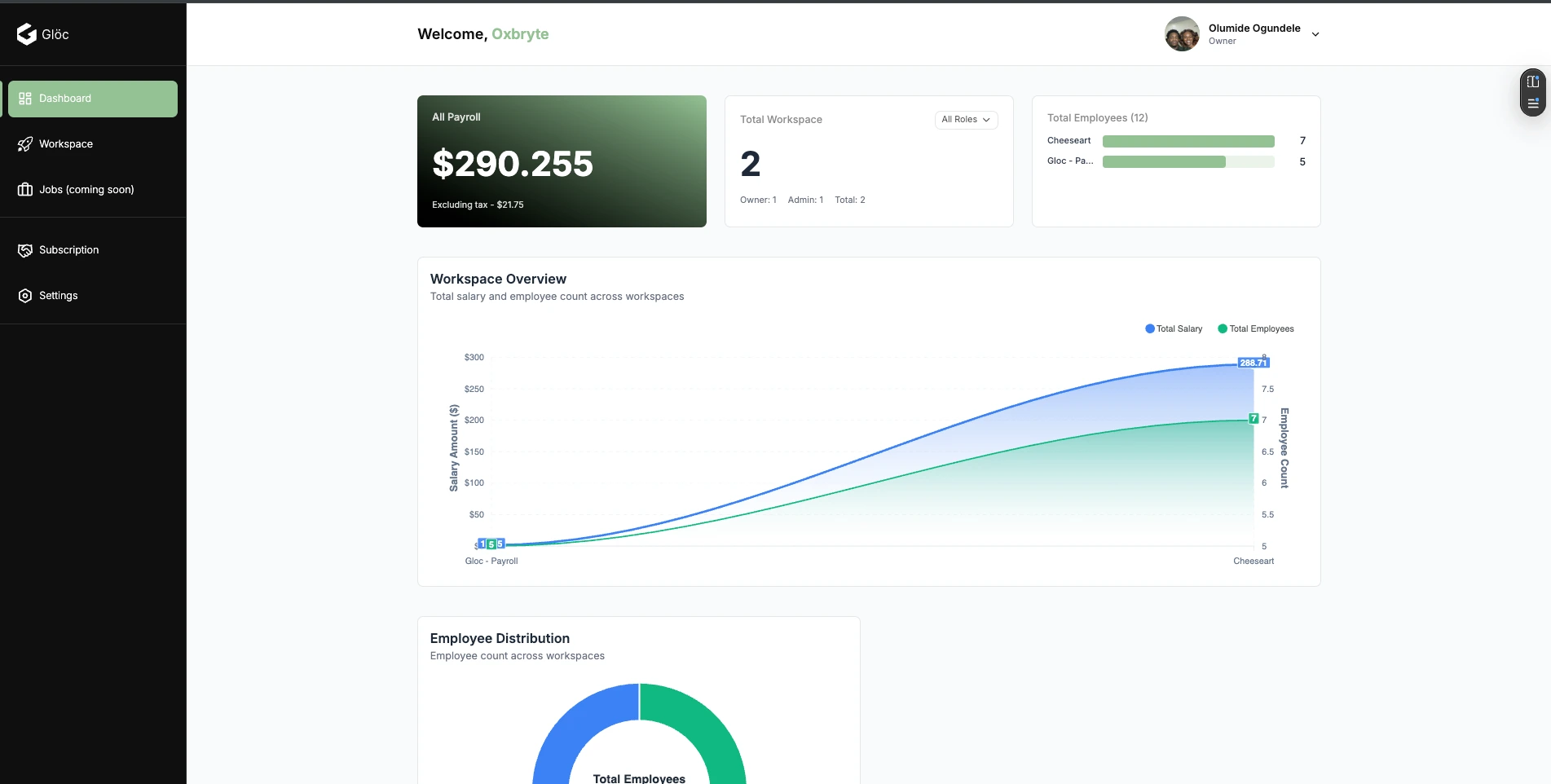Click the list-lines icon in the floating widget

tap(1533, 103)
